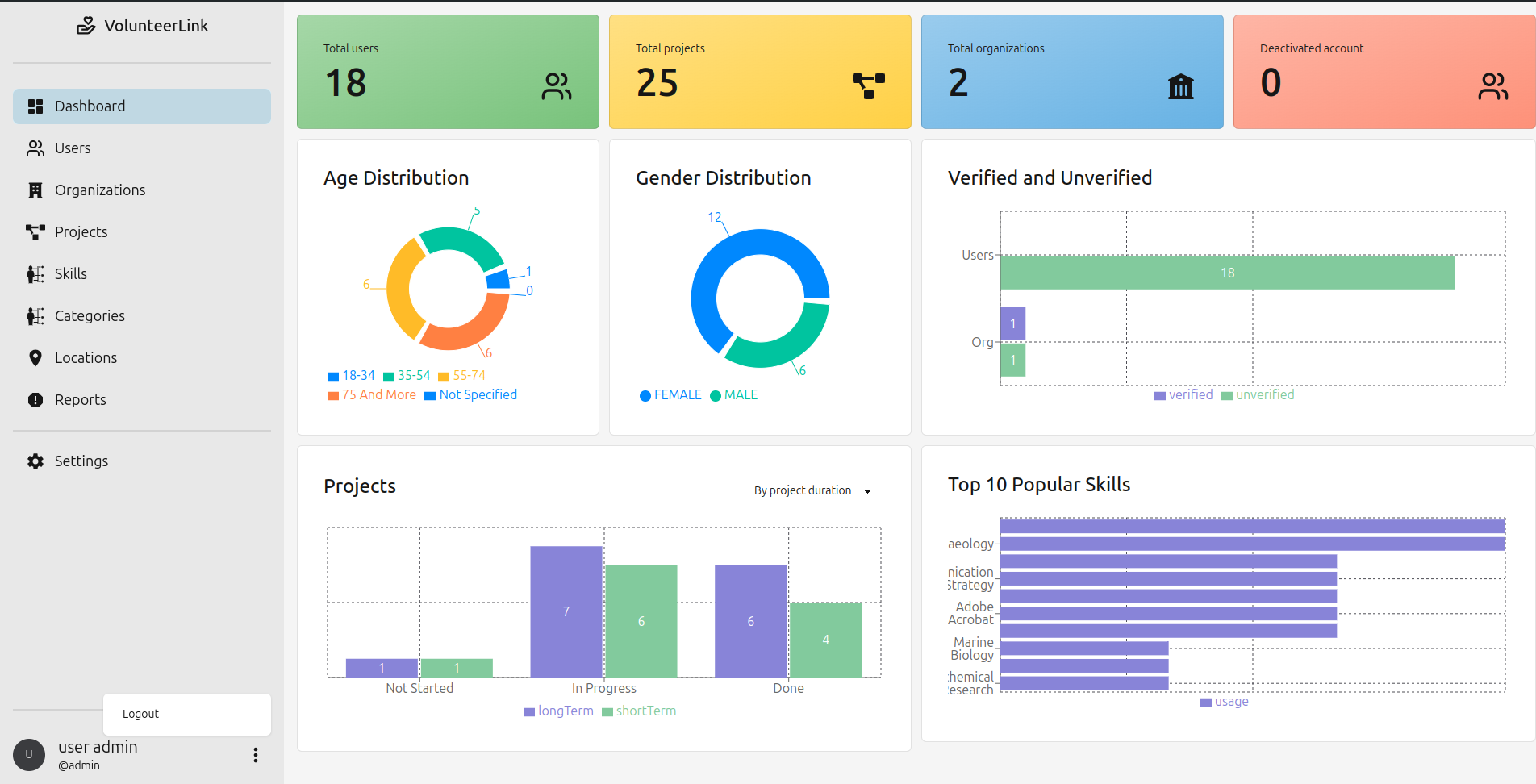This screenshot has width=1536, height=784.
Task: Toggle the 18-34 age legend item
Action: click(351, 376)
